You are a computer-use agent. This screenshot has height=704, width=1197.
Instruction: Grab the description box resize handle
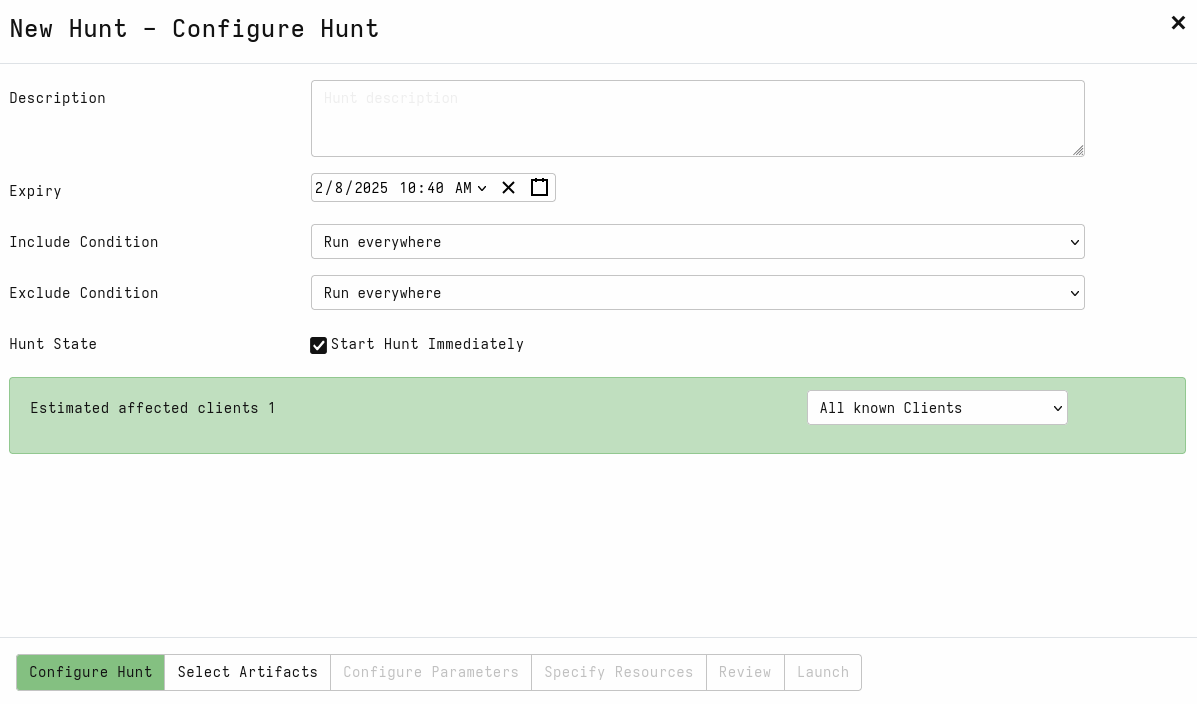click(1078, 150)
